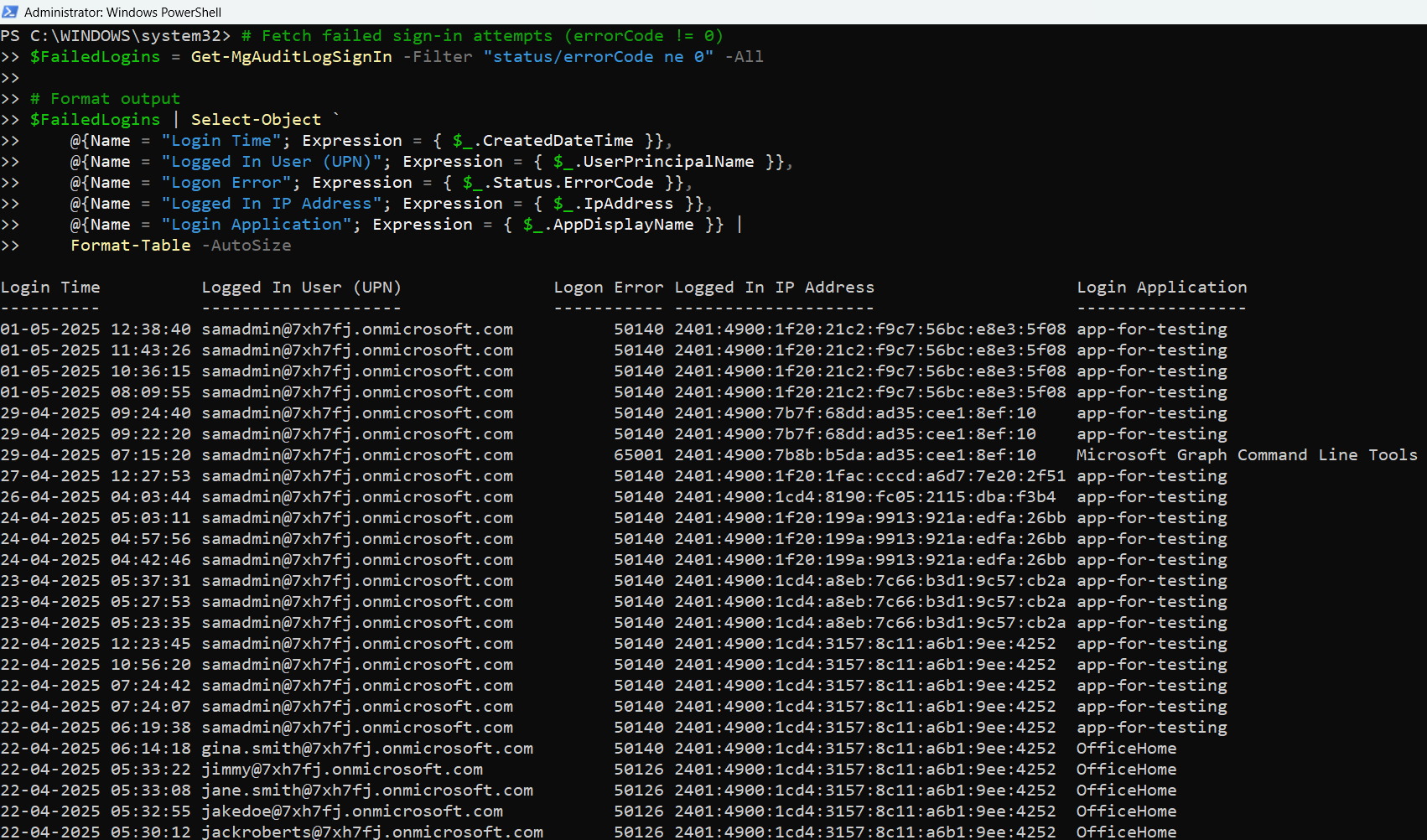Click the PowerShell icon in title bar
The height and width of the screenshot is (840, 1427).
tap(10, 12)
